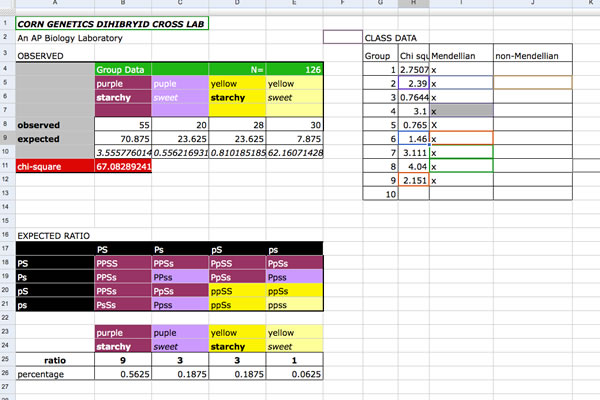
Task: Select percentage value 0.5625
Action: pyautogui.click(x=123, y=374)
